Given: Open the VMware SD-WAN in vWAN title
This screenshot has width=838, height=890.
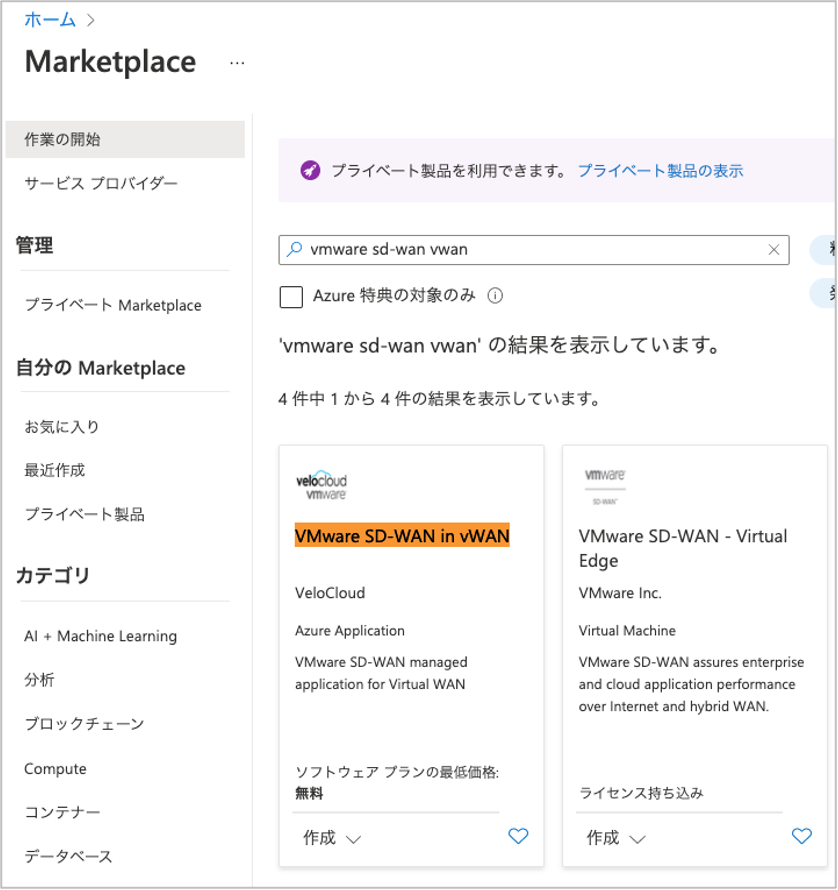Looking at the screenshot, I should coord(402,536).
